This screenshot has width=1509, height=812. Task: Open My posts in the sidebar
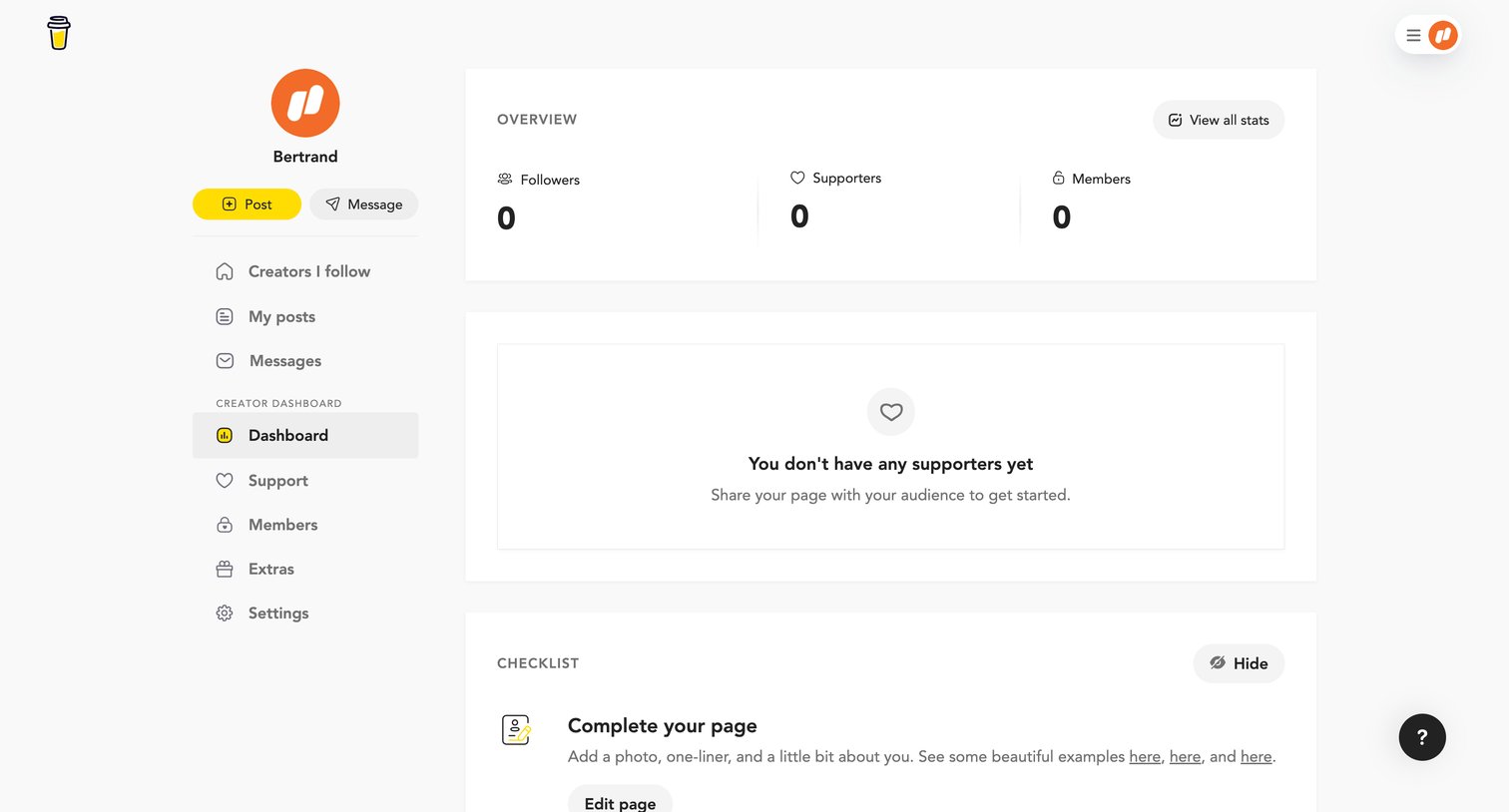[281, 316]
